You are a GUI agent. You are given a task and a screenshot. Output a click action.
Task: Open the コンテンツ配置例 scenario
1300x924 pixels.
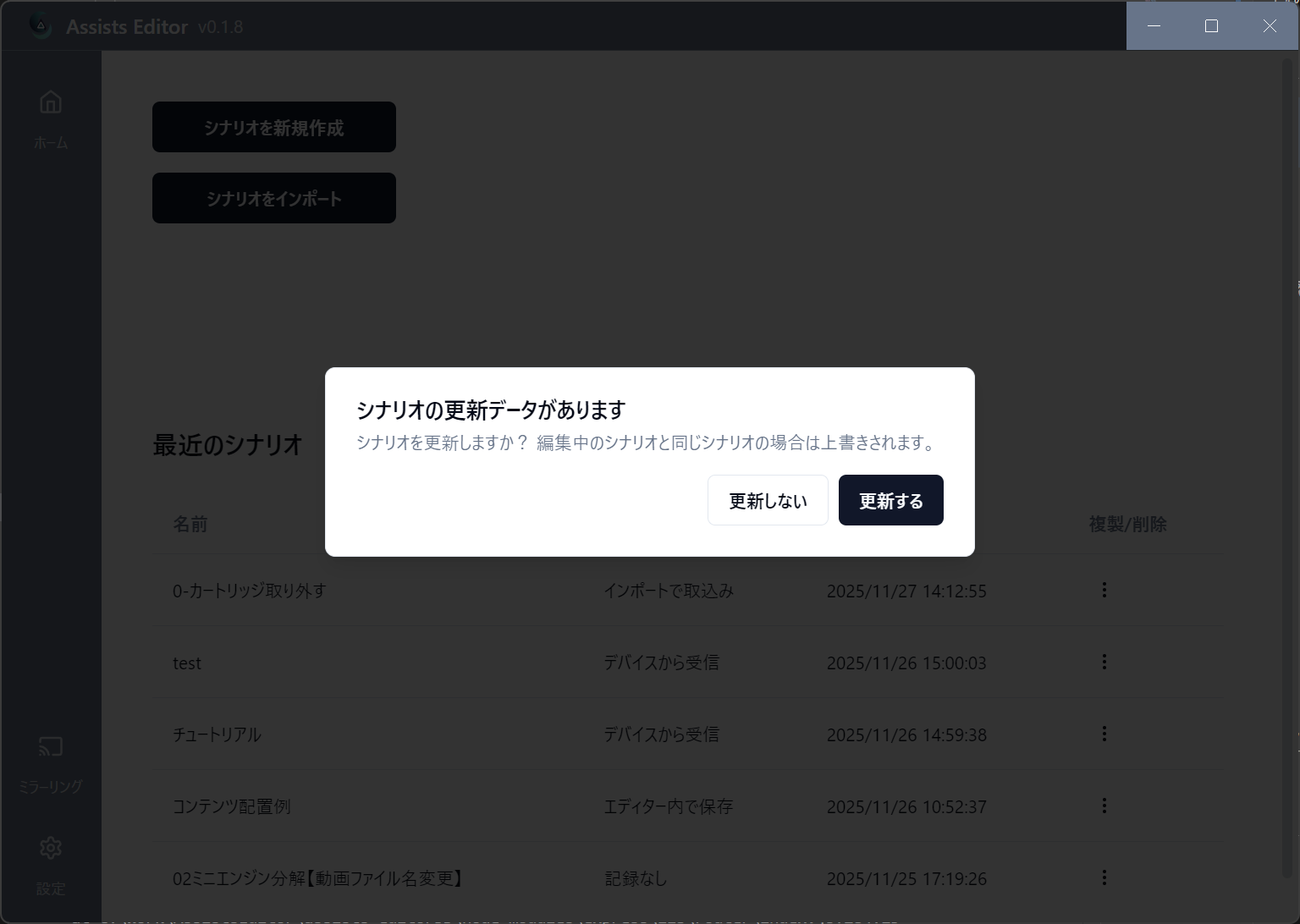[x=231, y=806]
